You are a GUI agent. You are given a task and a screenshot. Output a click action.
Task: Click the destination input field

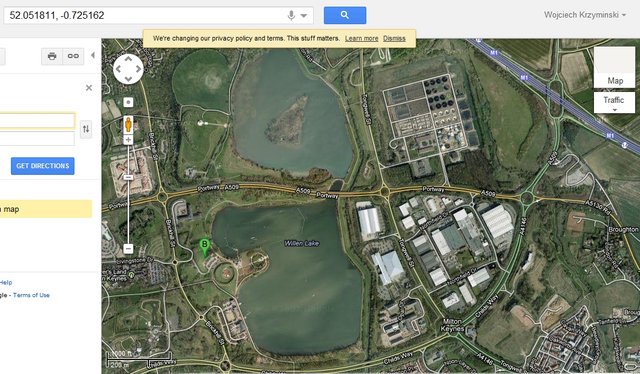tap(37, 138)
